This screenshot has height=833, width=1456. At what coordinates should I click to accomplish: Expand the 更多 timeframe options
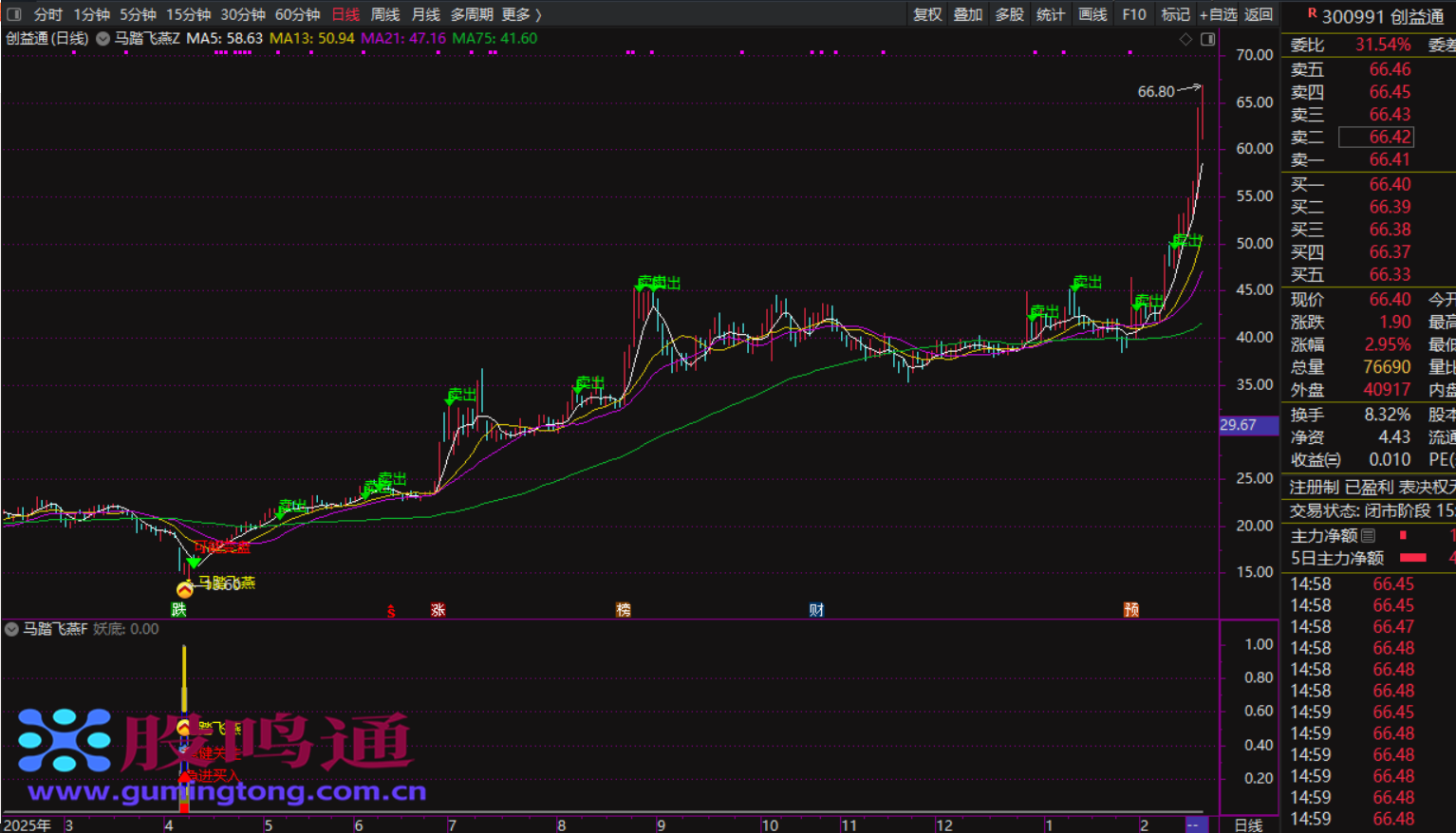click(x=521, y=14)
